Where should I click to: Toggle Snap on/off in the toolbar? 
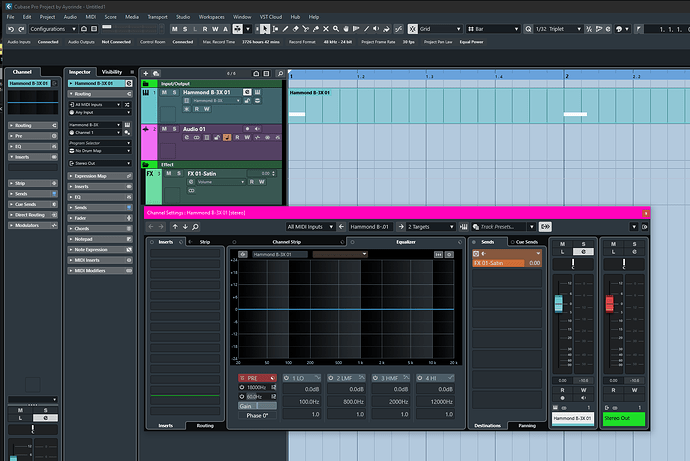tap(412, 29)
